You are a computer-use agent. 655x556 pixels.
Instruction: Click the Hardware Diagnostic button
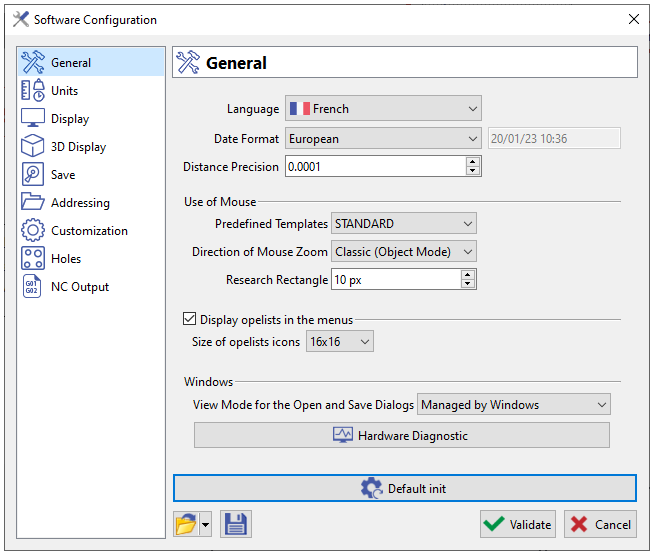[401, 435]
